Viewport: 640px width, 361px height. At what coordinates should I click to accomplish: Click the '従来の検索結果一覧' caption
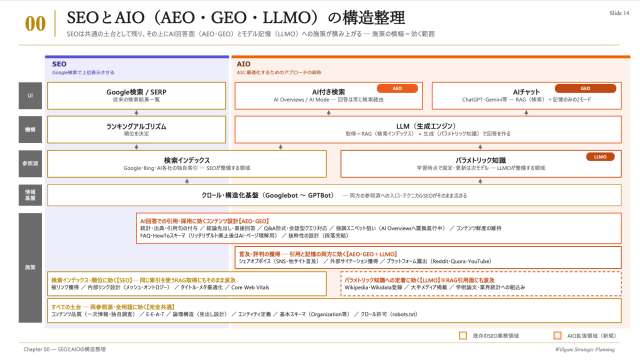136,100
